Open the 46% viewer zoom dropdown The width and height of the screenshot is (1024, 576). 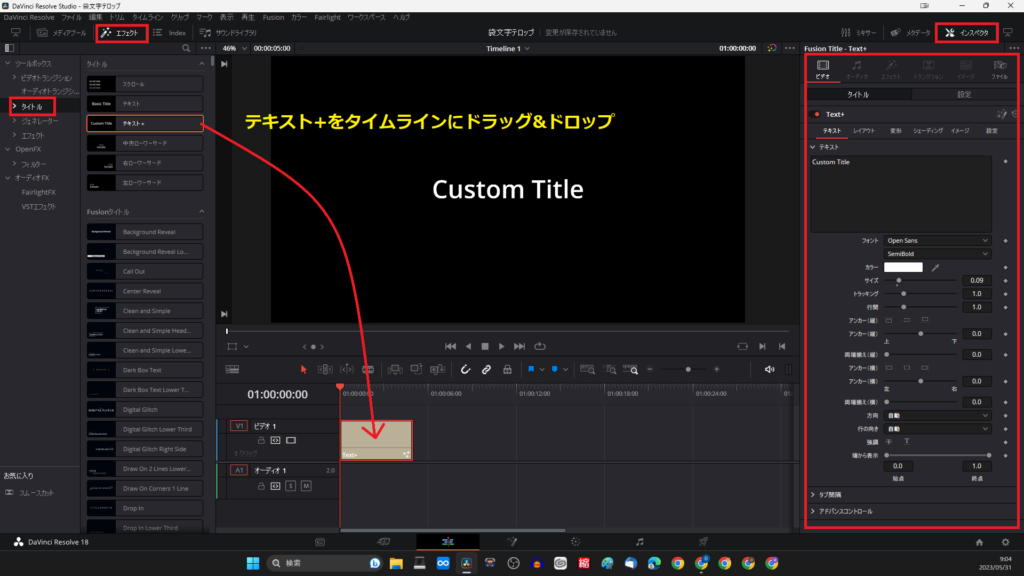coord(234,48)
